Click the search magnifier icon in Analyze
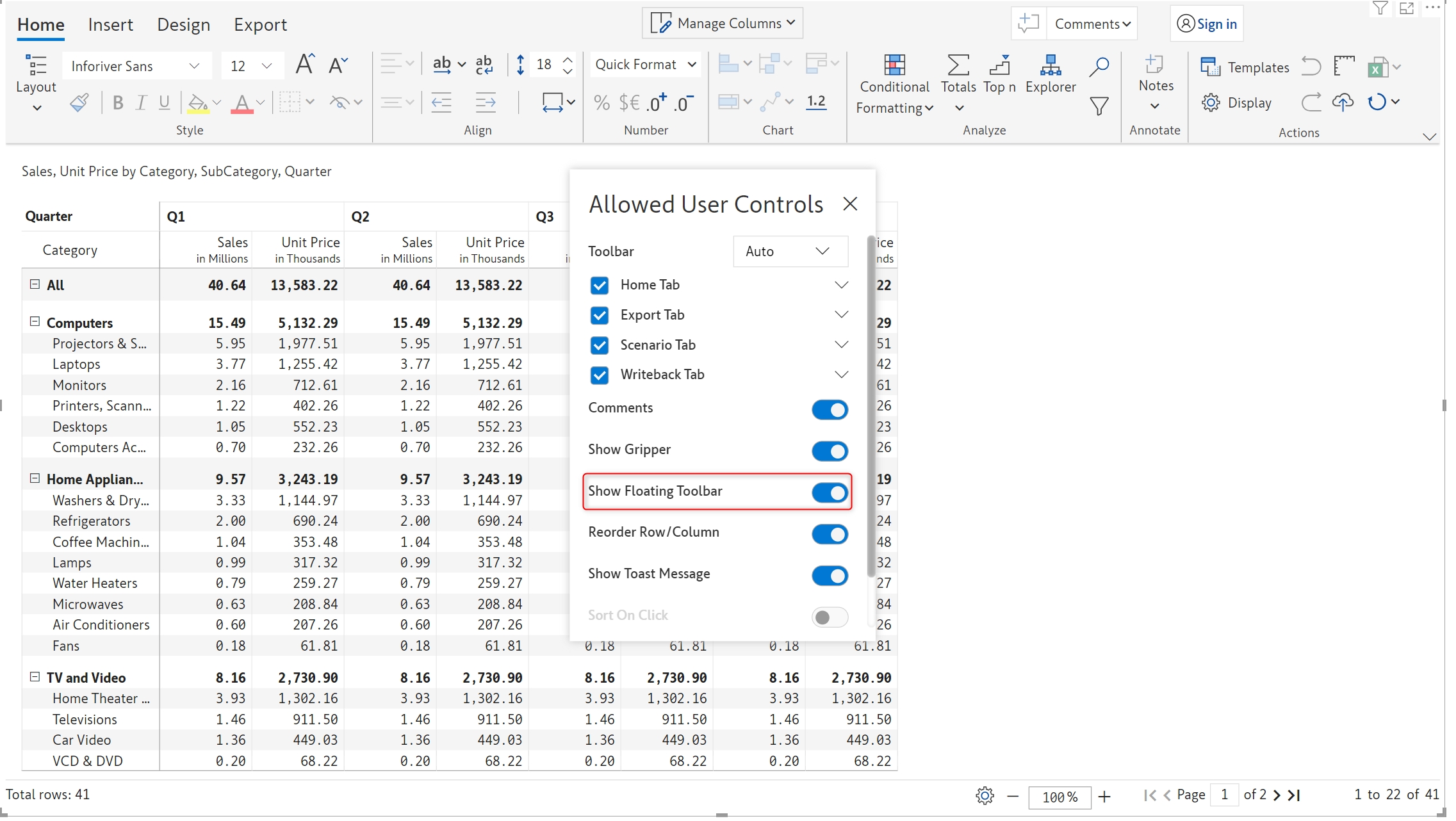Screen dimensions: 1456x821 coord(1099,66)
